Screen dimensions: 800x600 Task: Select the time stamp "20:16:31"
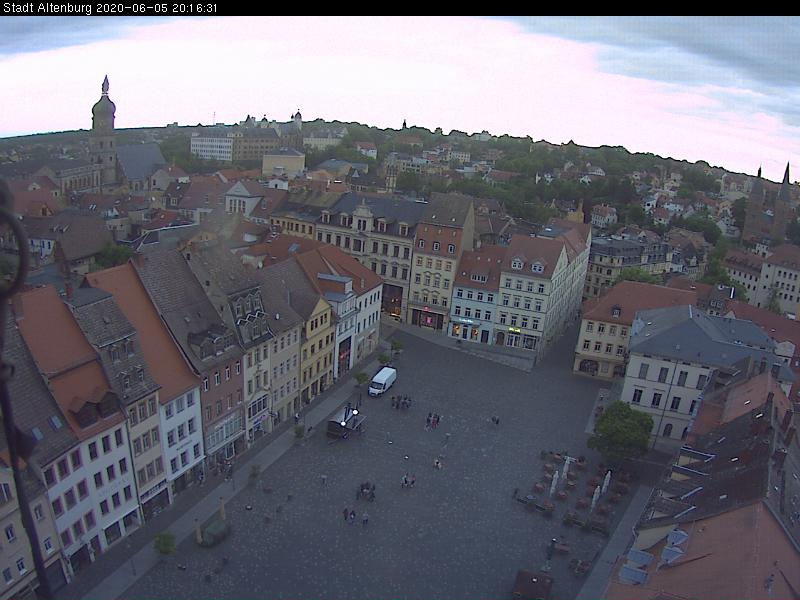(x=195, y=8)
